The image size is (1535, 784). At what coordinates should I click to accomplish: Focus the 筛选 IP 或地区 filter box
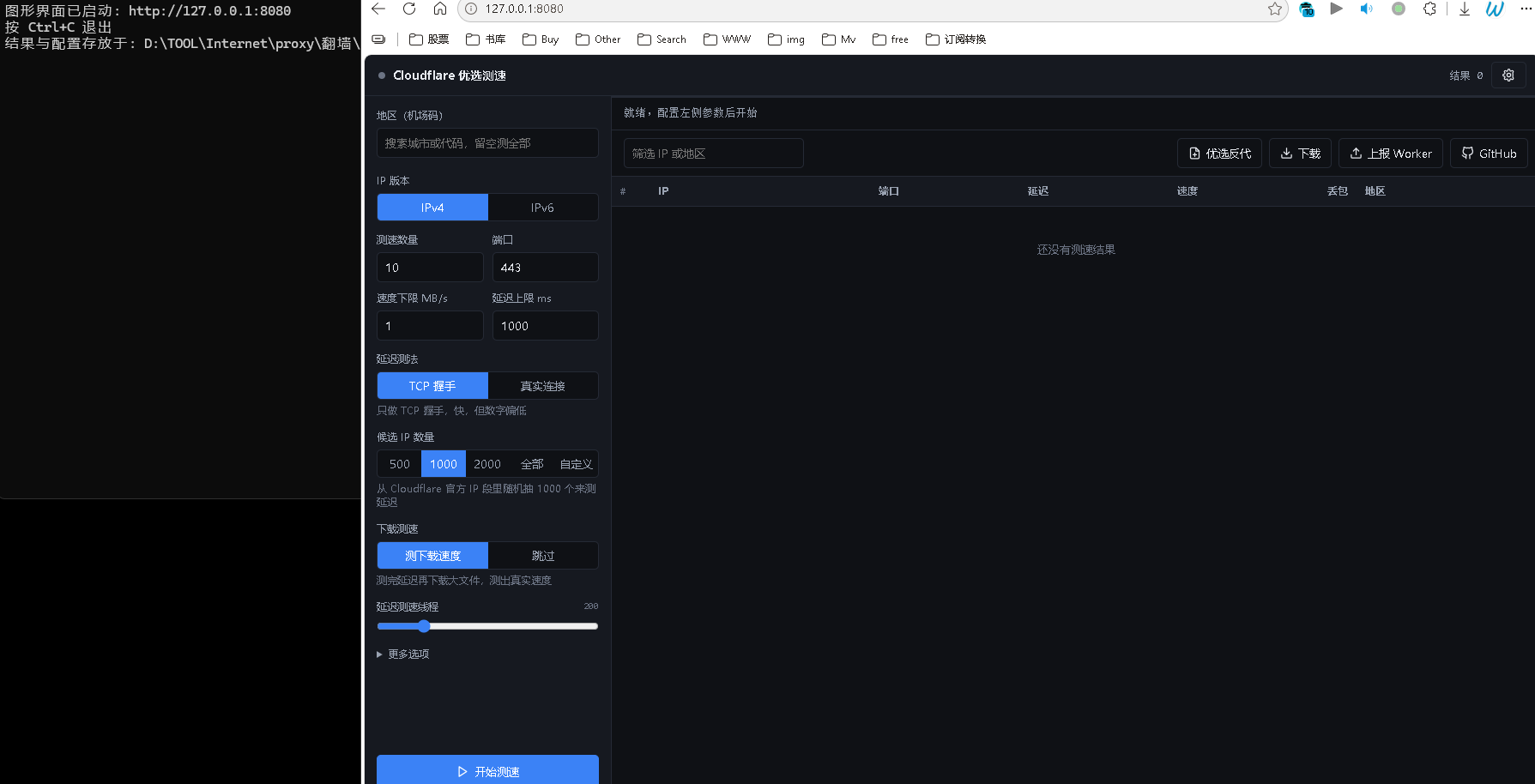(x=714, y=154)
